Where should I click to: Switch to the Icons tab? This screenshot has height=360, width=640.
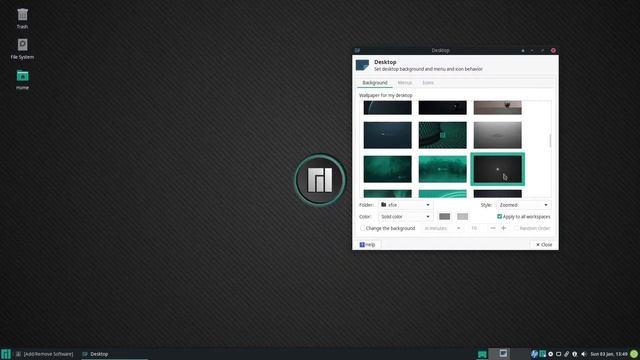point(428,82)
